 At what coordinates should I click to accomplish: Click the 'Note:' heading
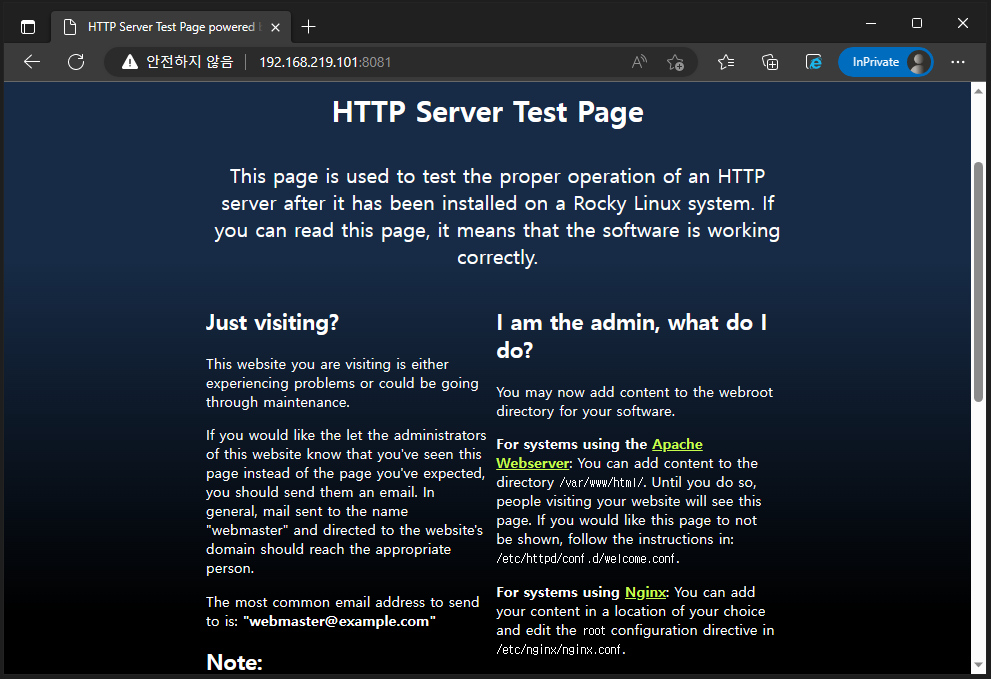coord(234,662)
